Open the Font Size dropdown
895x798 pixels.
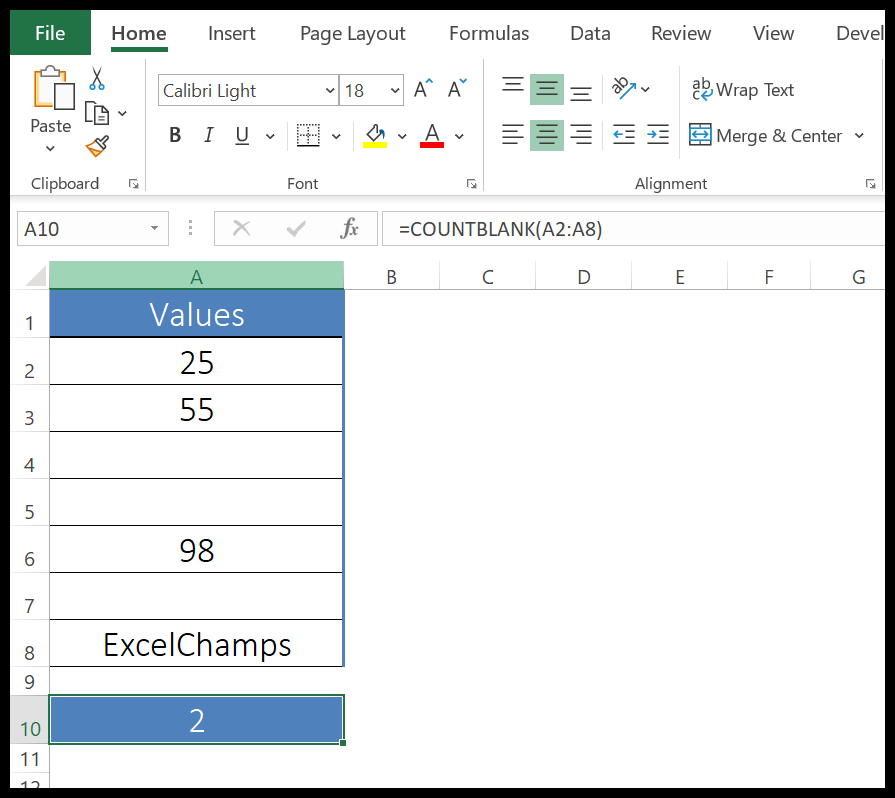[x=395, y=90]
